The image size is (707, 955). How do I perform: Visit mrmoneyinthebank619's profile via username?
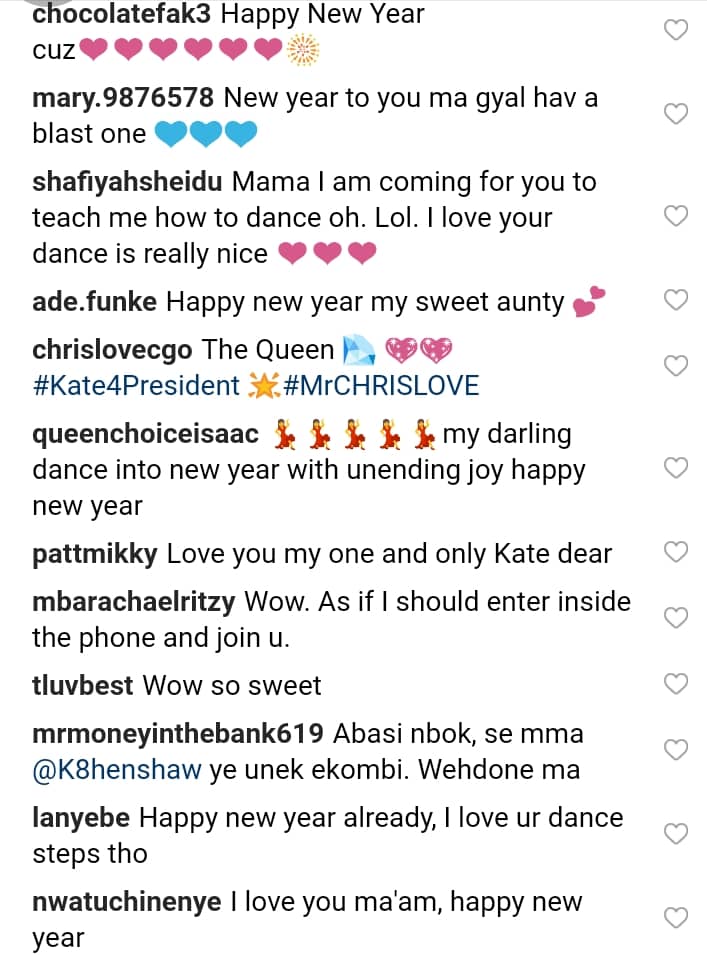[x=177, y=734]
